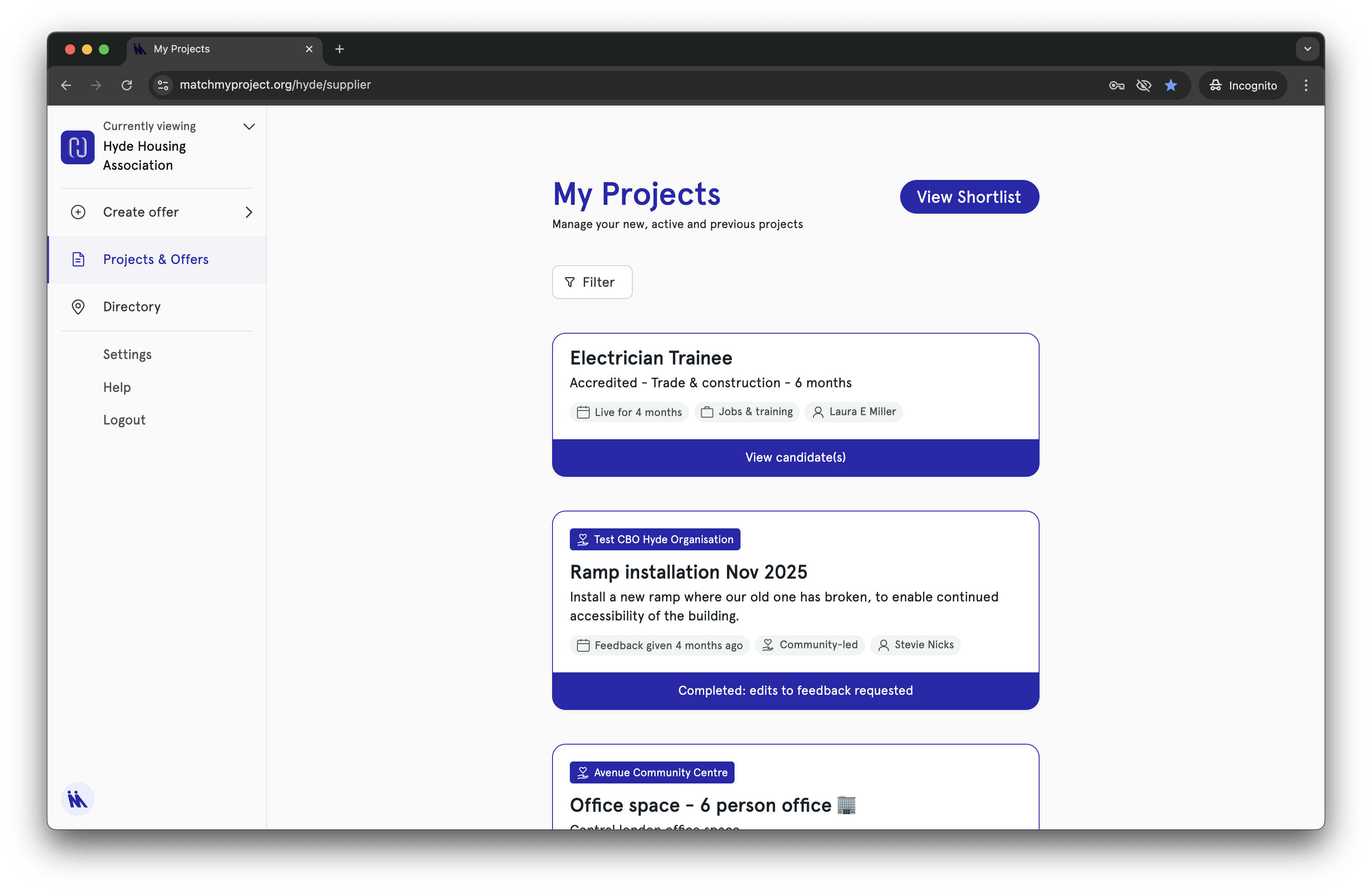
Task: Click the MatchMyProject logo in the sidebar corner
Action: (77, 799)
